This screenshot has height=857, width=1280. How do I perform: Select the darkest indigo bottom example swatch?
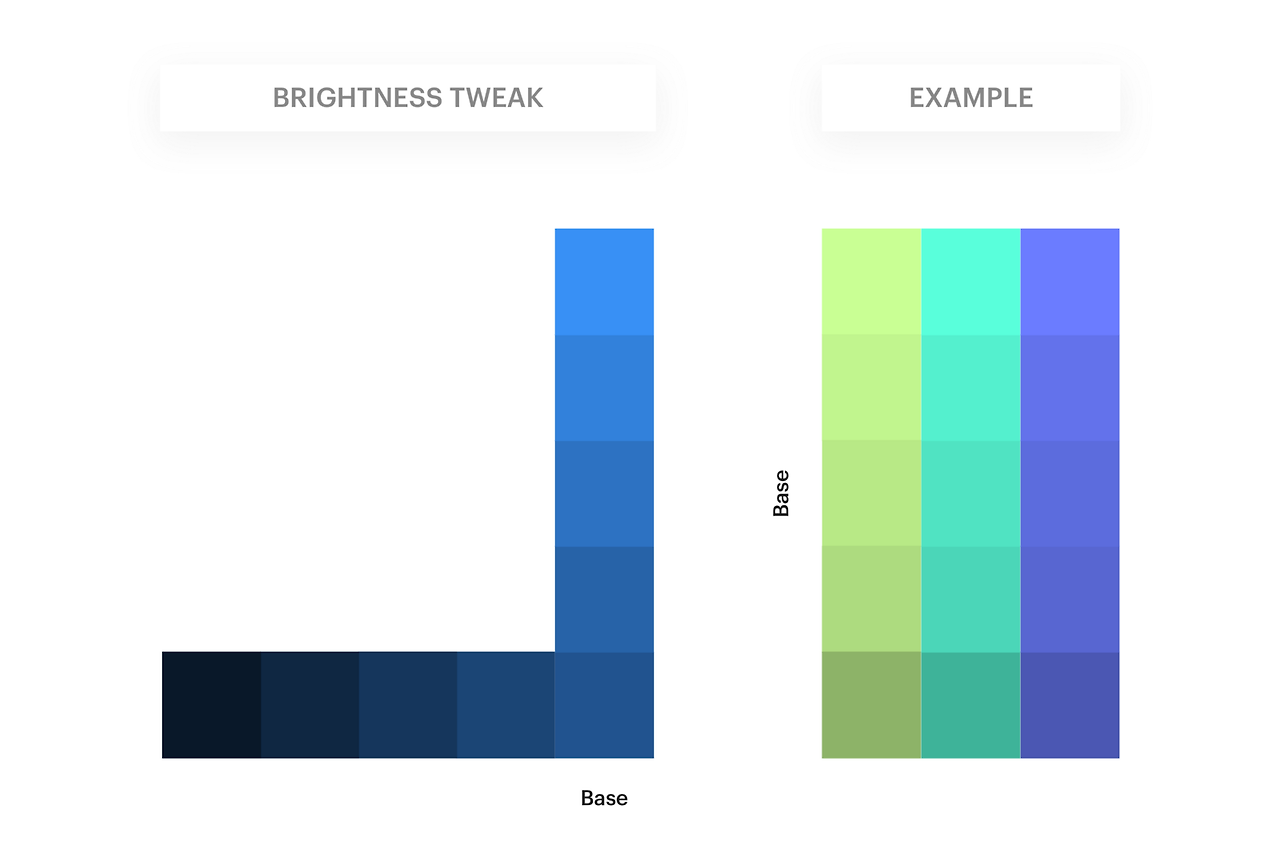pyautogui.click(x=1069, y=705)
